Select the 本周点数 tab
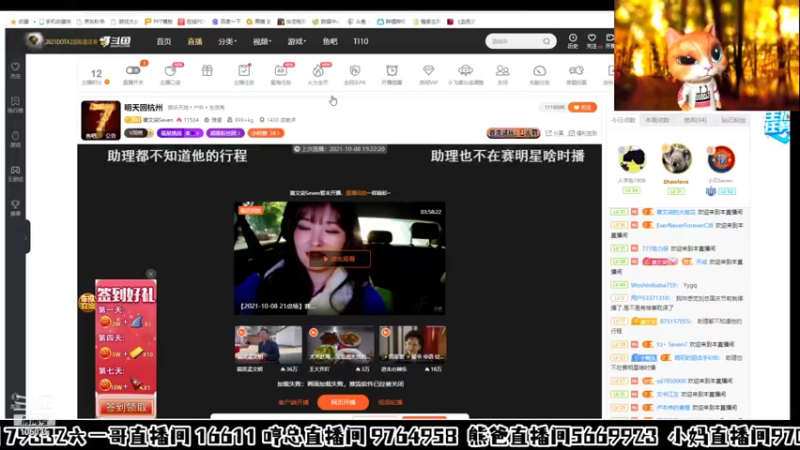Screen dimensions: 800x450 click(657, 120)
